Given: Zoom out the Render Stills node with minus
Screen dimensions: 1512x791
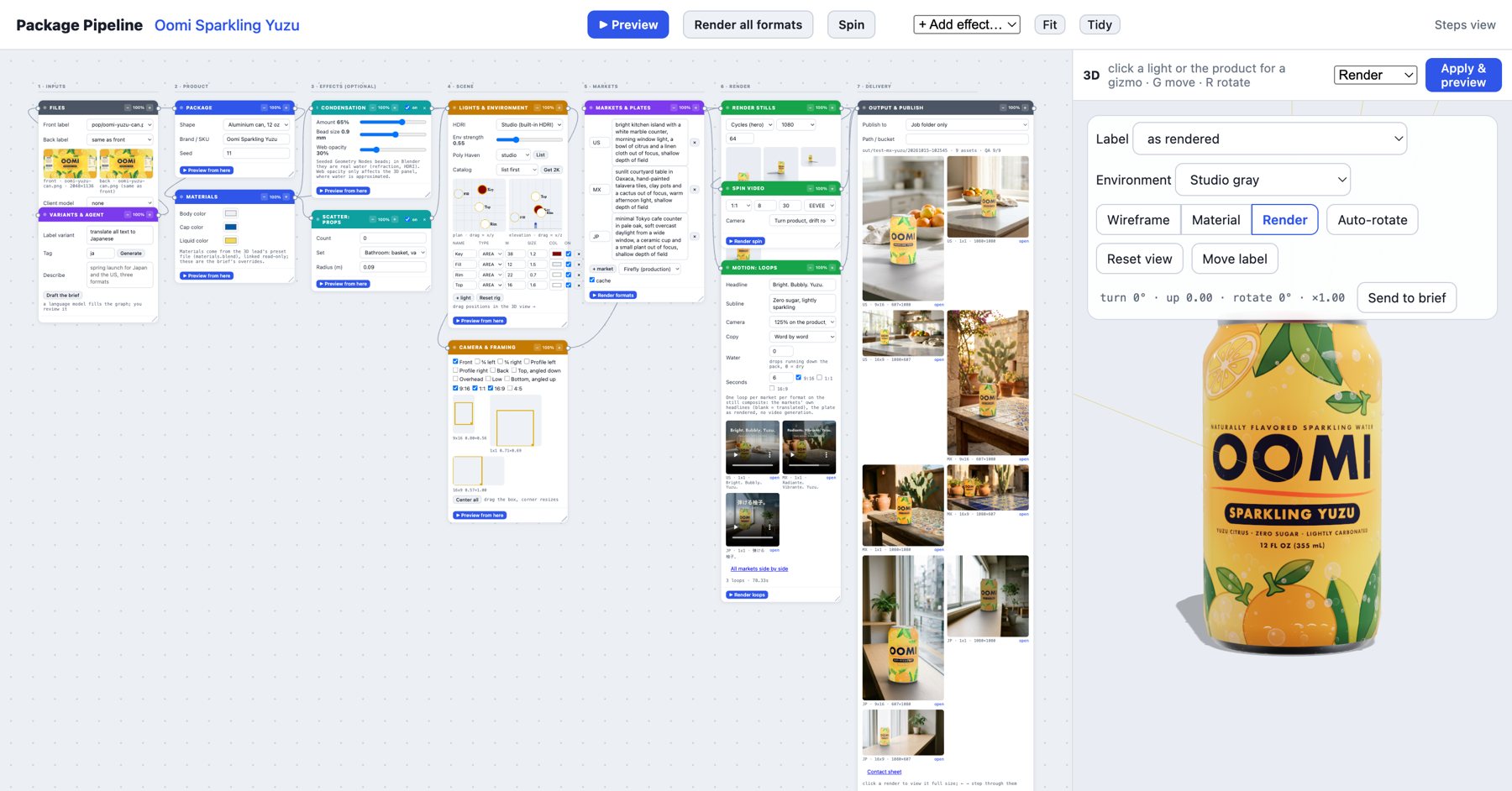Looking at the screenshot, I should pos(810,107).
